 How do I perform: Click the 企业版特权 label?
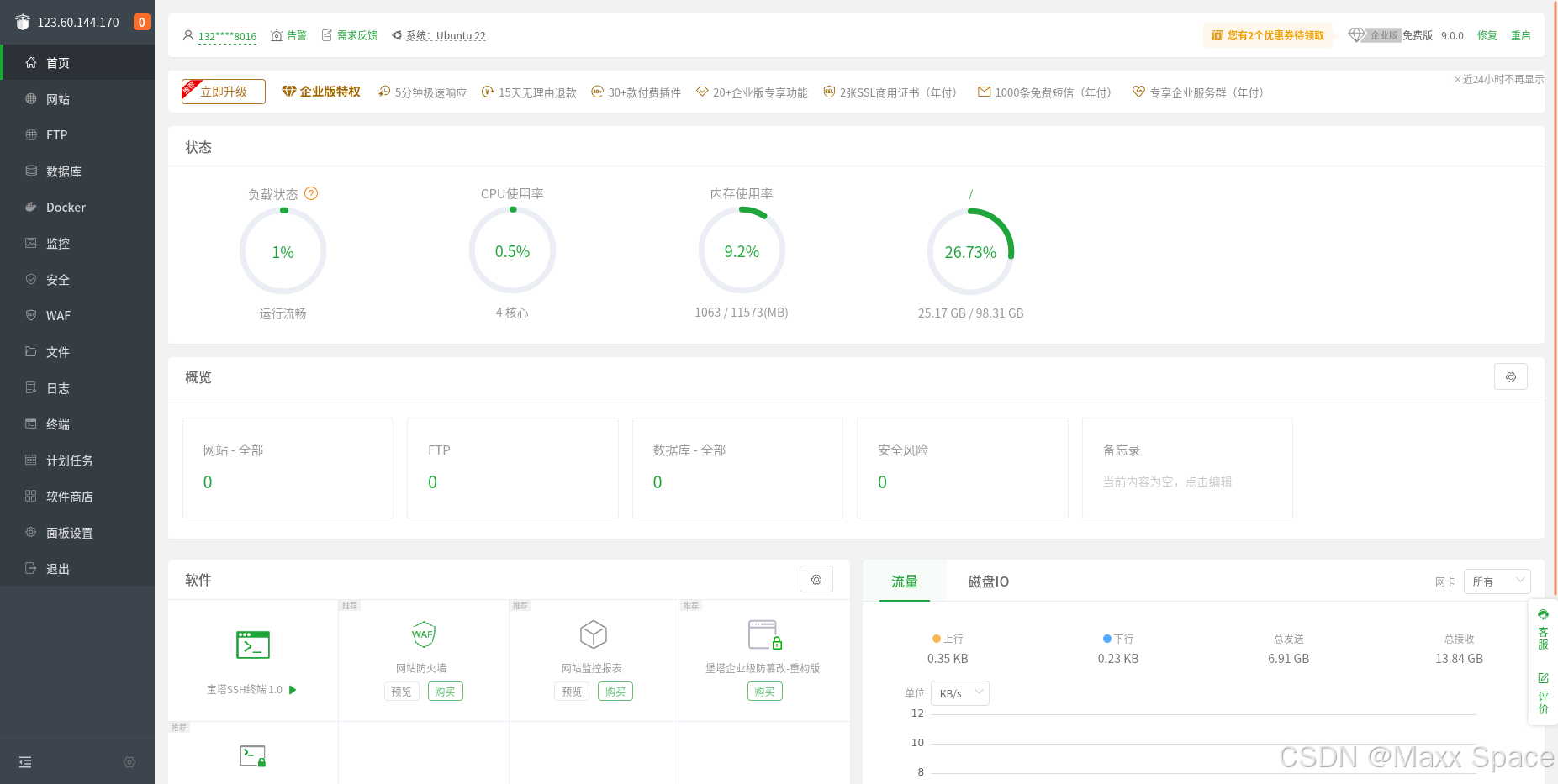click(x=321, y=92)
